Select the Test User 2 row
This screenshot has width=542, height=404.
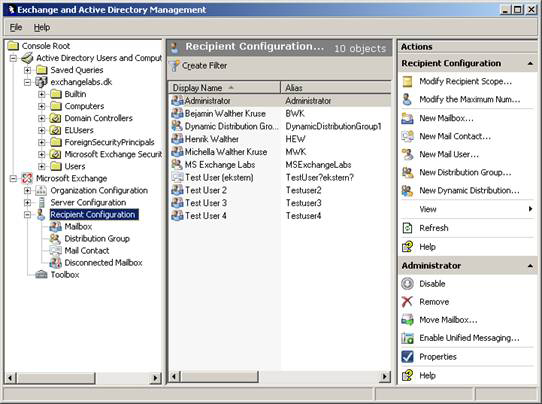(x=280, y=190)
